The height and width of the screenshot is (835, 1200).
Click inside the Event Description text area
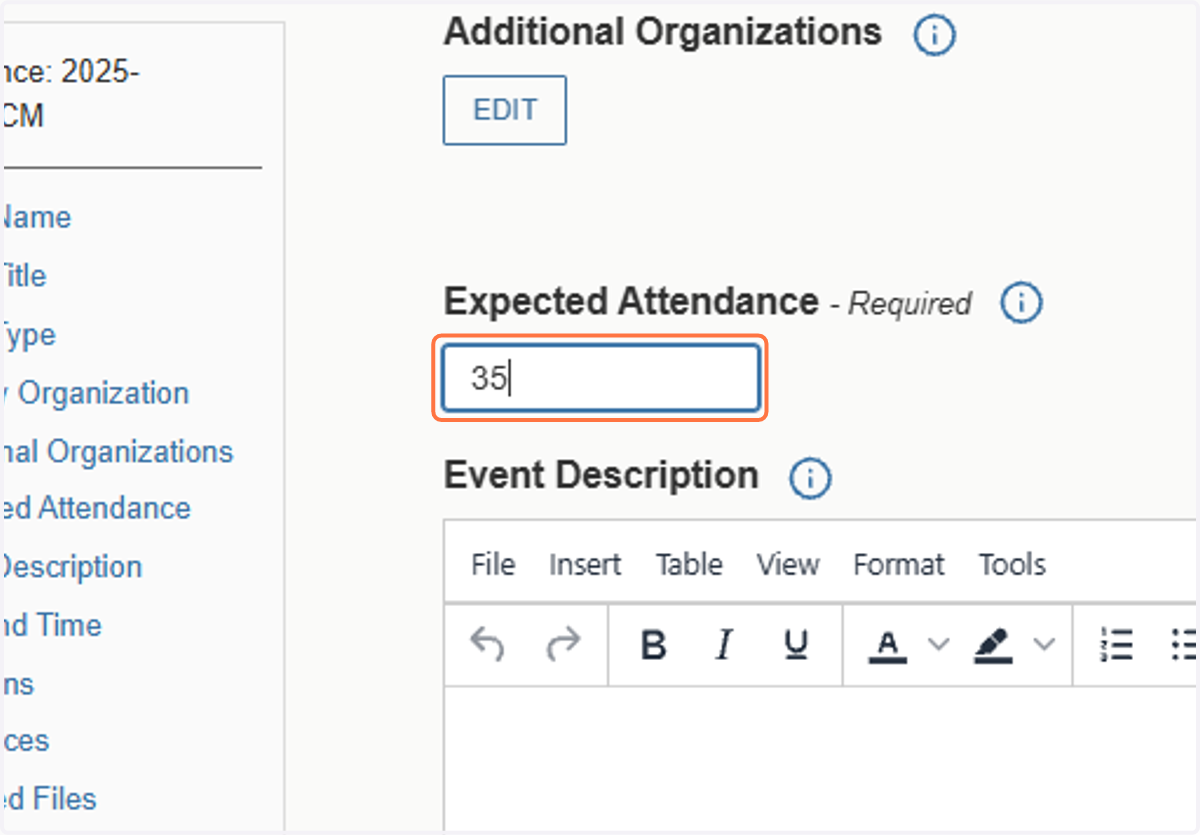pyautogui.click(x=820, y=758)
